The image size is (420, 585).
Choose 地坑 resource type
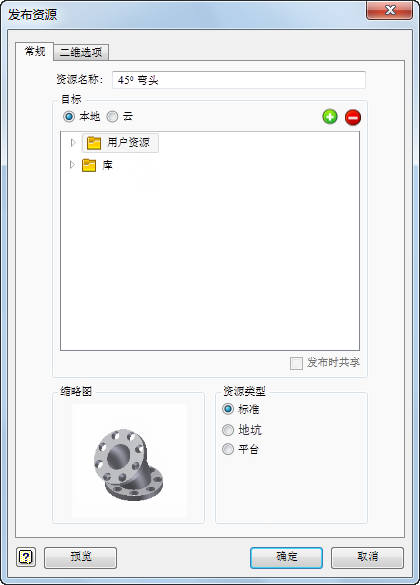tap(228, 430)
